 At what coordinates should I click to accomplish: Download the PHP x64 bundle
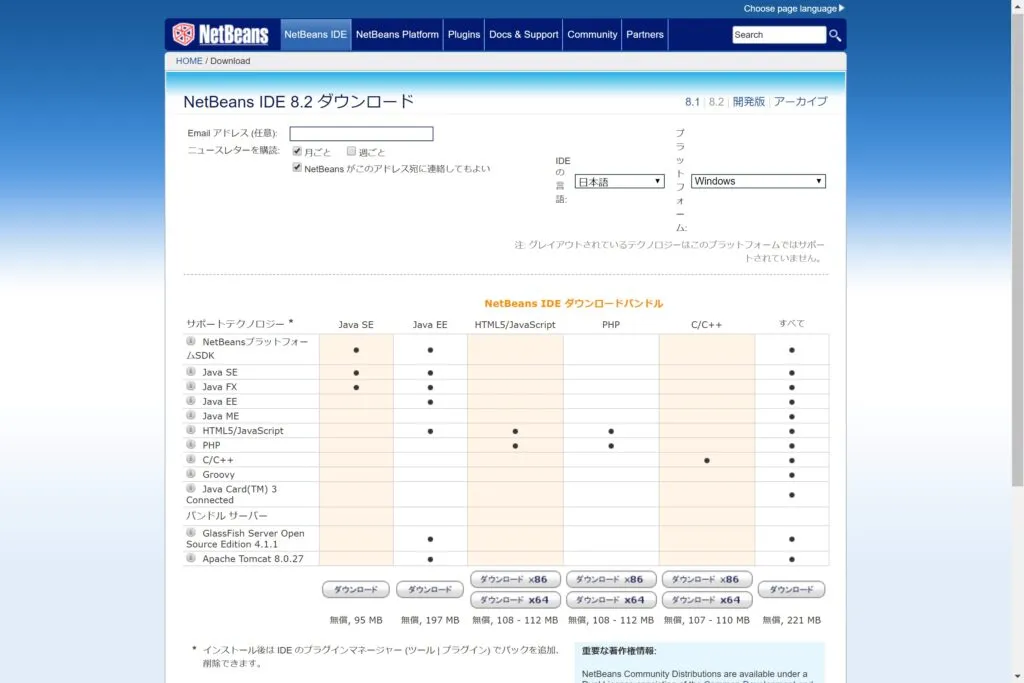point(611,599)
